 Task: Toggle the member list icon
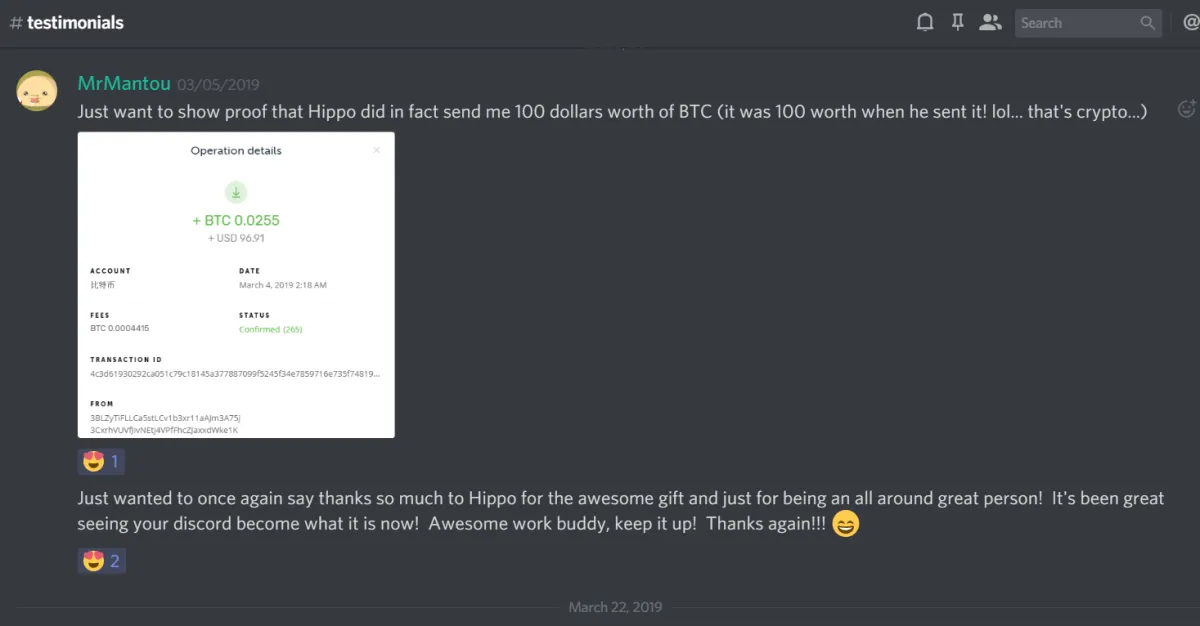[990, 22]
